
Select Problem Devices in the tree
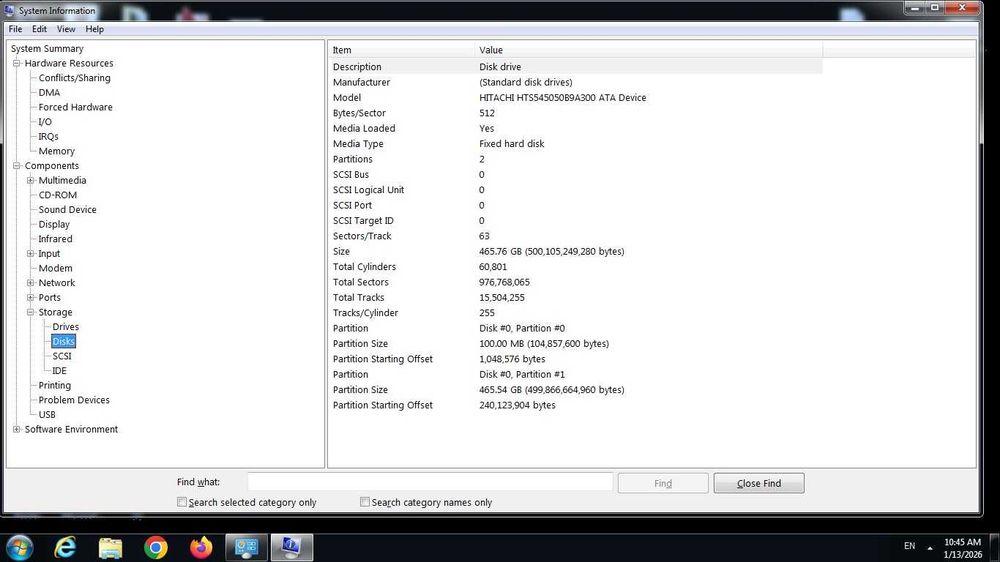(74, 400)
